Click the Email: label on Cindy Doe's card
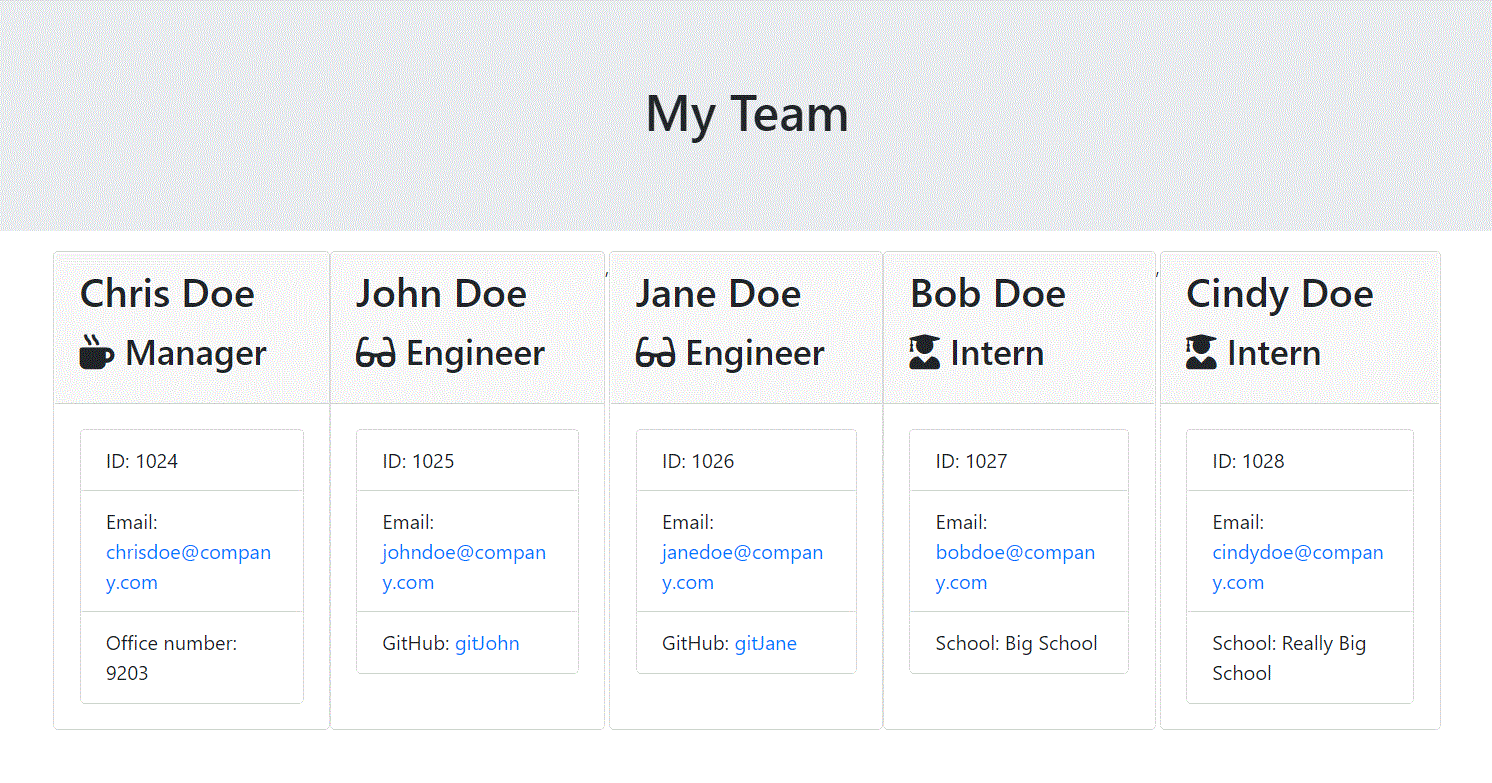This screenshot has height=783, width=1492. (1238, 522)
